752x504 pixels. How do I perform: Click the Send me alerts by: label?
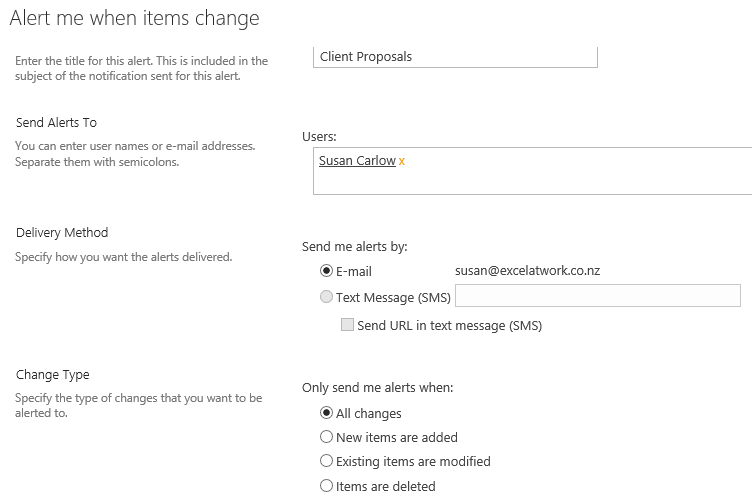point(354,246)
